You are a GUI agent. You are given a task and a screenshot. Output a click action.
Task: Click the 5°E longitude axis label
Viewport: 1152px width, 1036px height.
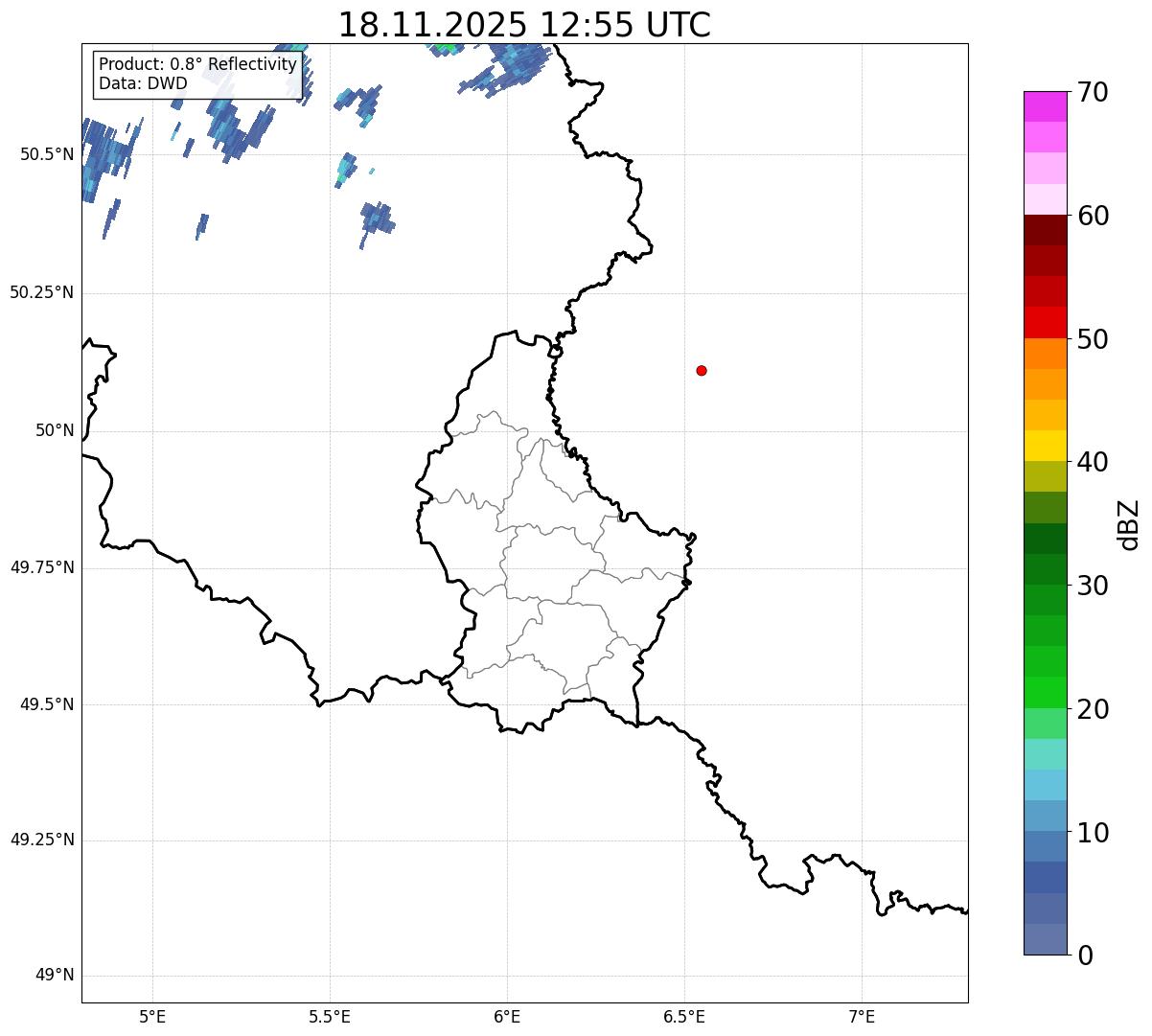point(152,1016)
